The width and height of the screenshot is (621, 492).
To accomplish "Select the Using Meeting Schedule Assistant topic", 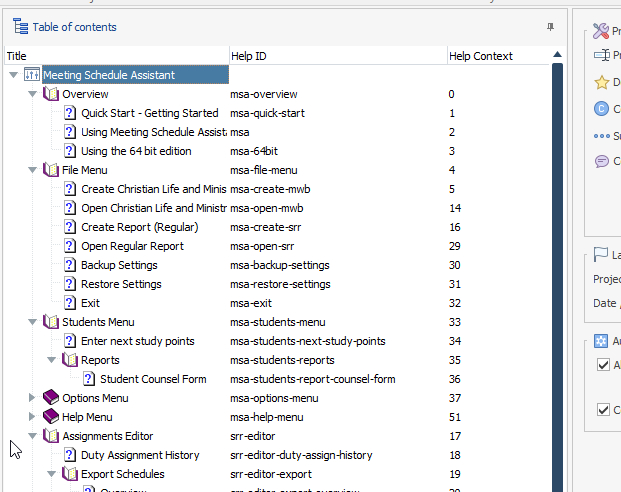I will coord(154,132).
